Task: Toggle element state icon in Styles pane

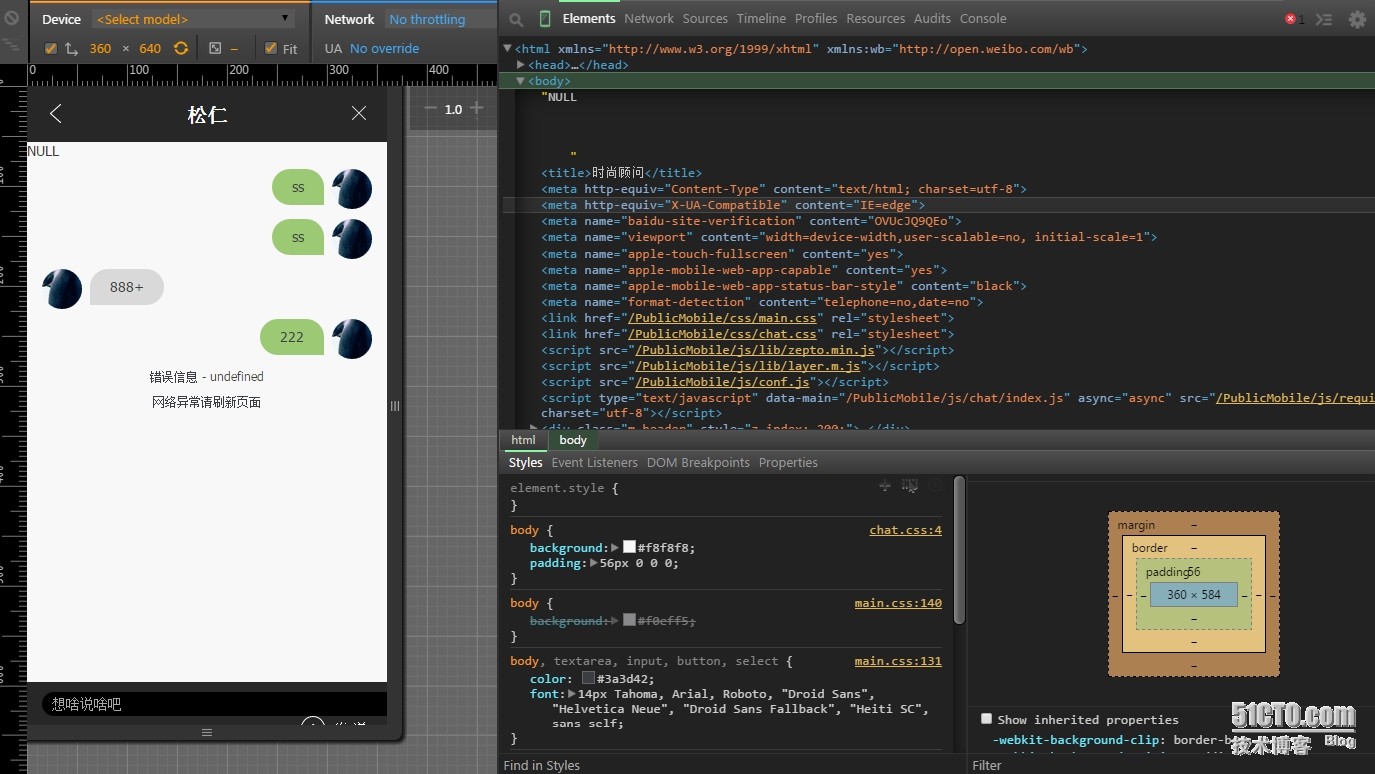Action: click(x=910, y=485)
